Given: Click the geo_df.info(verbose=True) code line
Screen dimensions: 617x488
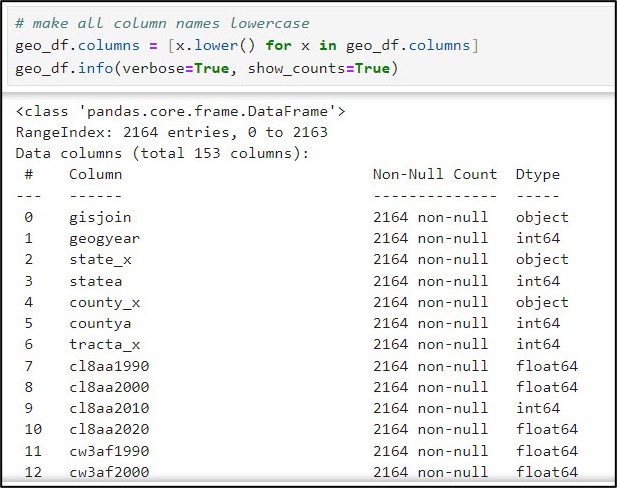Looking at the screenshot, I should pos(206,67).
